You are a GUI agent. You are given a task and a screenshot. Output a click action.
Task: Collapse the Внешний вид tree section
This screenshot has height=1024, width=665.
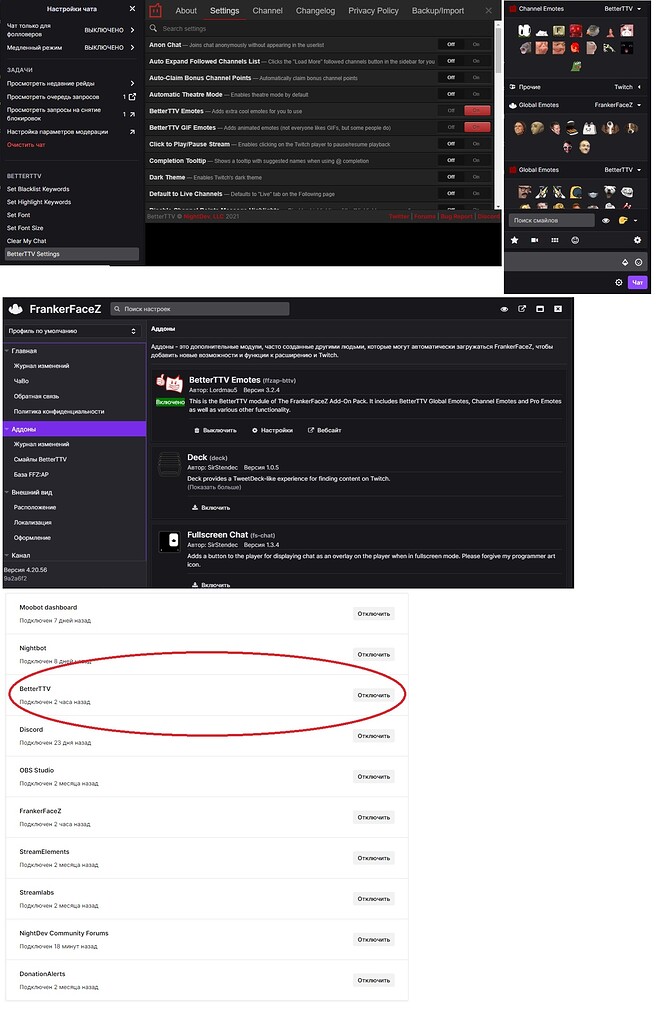[x=7, y=492]
